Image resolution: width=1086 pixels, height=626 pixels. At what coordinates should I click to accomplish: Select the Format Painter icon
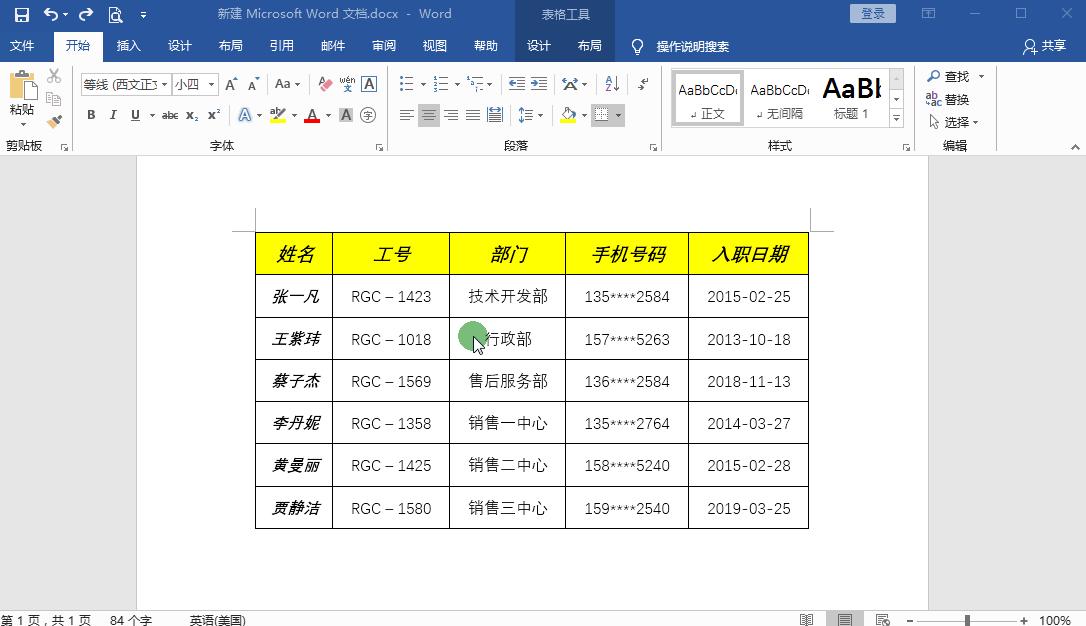pos(56,120)
